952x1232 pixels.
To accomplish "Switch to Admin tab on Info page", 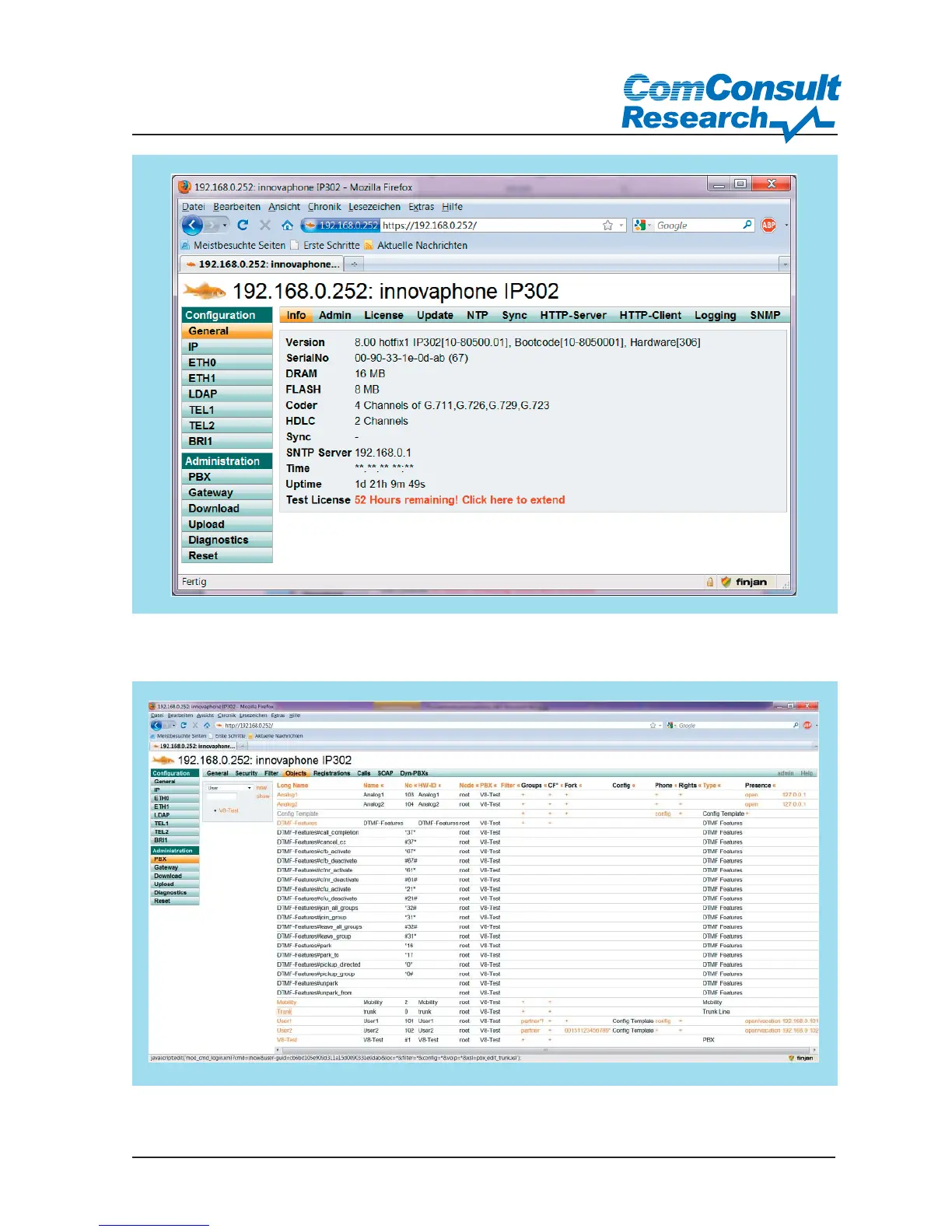I will 334,315.
